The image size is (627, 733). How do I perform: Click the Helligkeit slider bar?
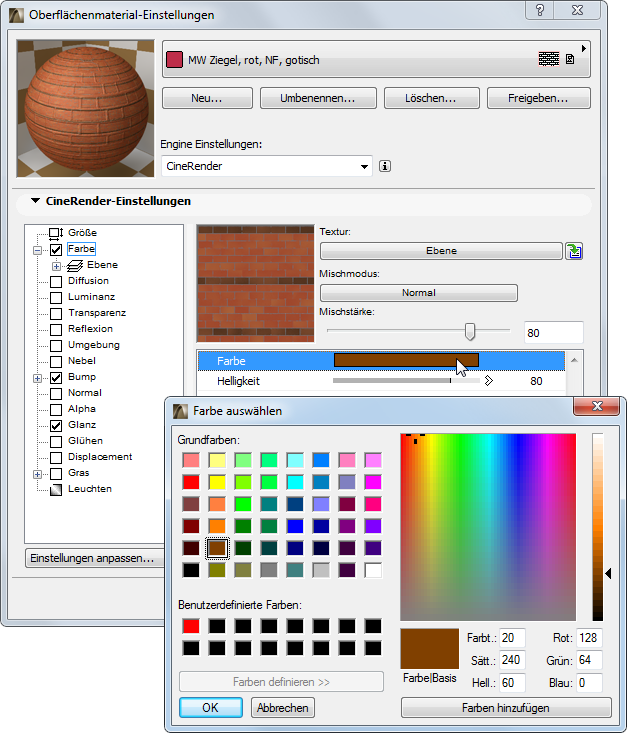pos(406,381)
